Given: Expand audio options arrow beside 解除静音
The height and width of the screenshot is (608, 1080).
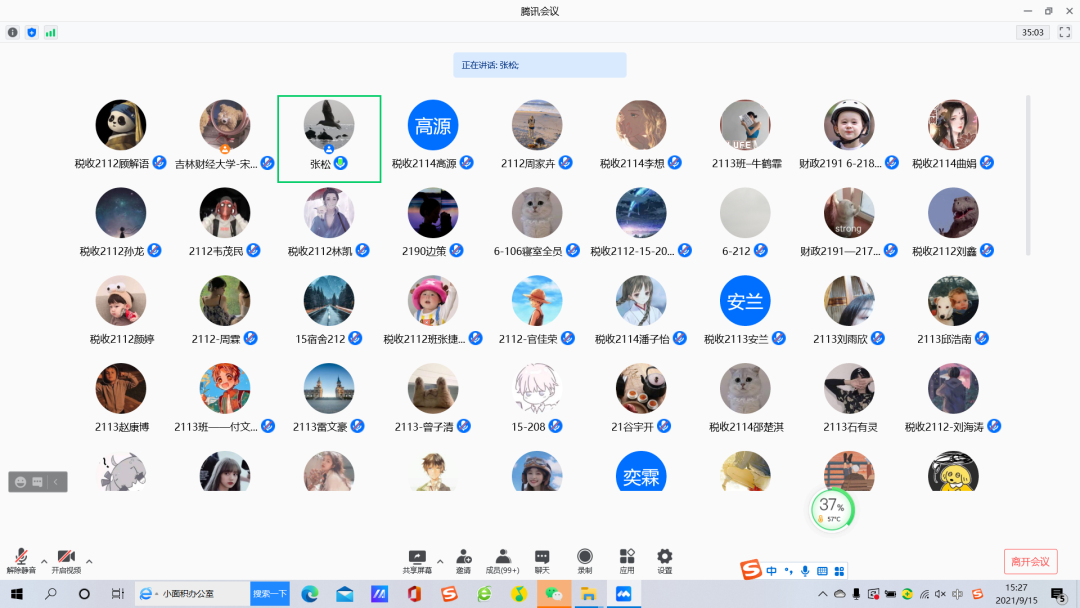Looking at the screenshot, I should [x=43, y=561].
